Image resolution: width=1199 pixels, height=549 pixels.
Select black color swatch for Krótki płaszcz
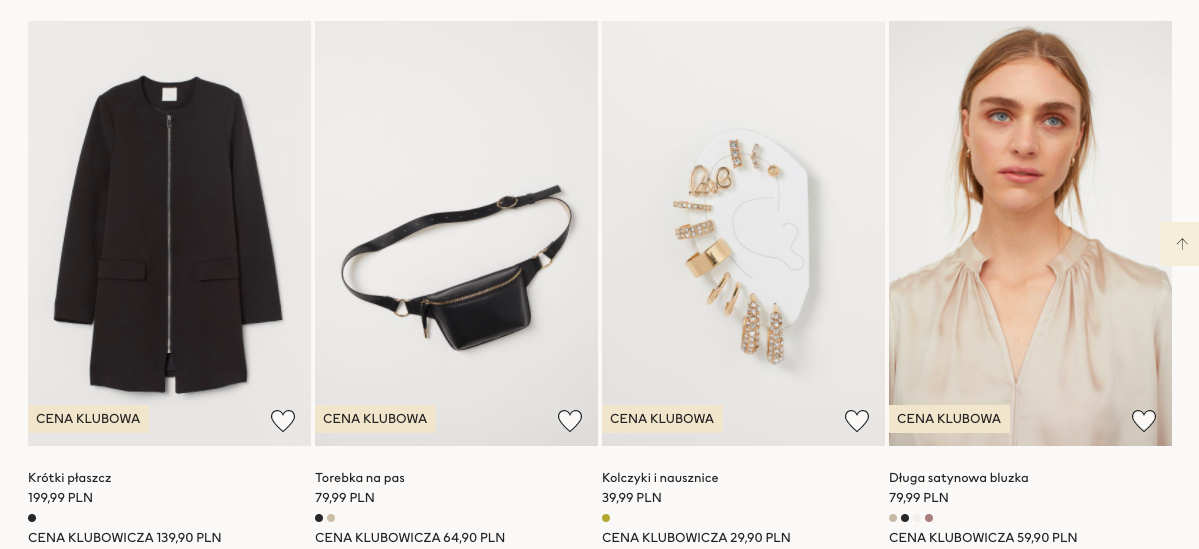[x=32, y=518]
